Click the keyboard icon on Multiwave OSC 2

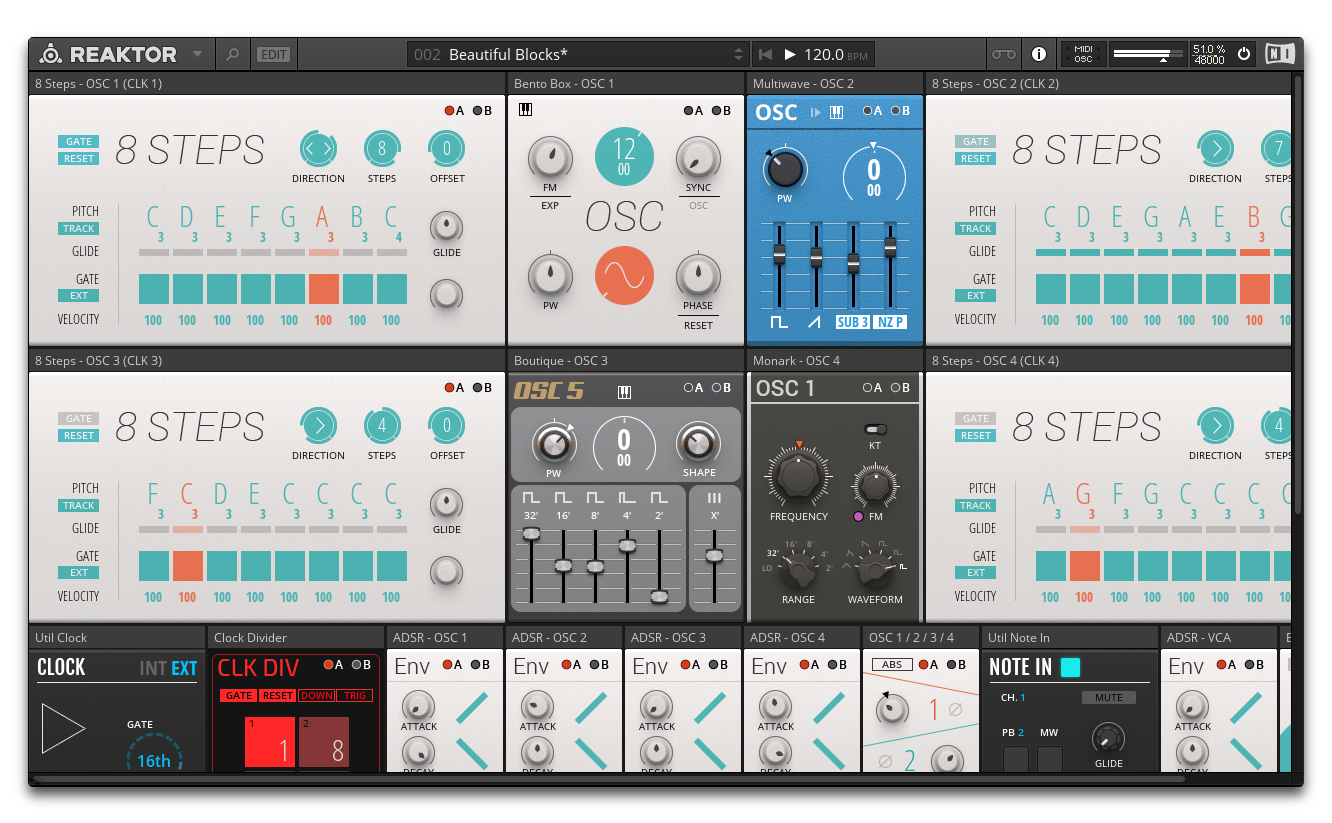pos(837,112)
